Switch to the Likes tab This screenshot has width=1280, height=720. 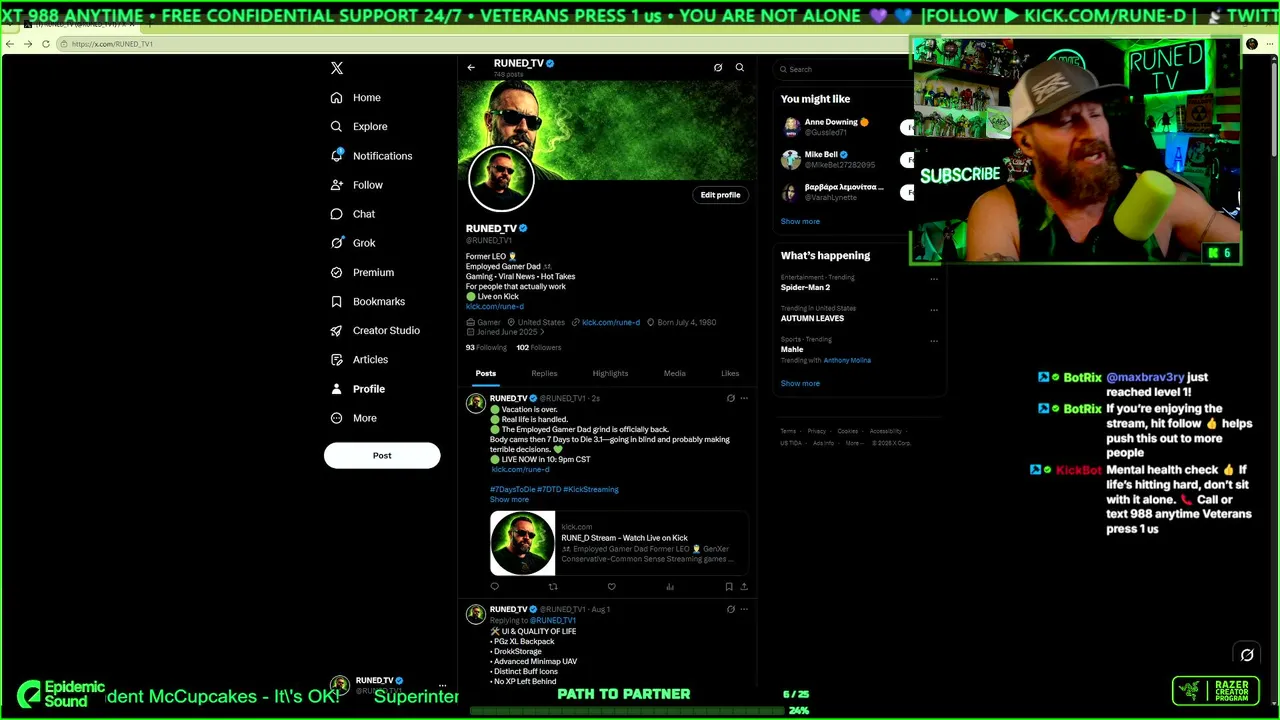[x=730, y=373]
